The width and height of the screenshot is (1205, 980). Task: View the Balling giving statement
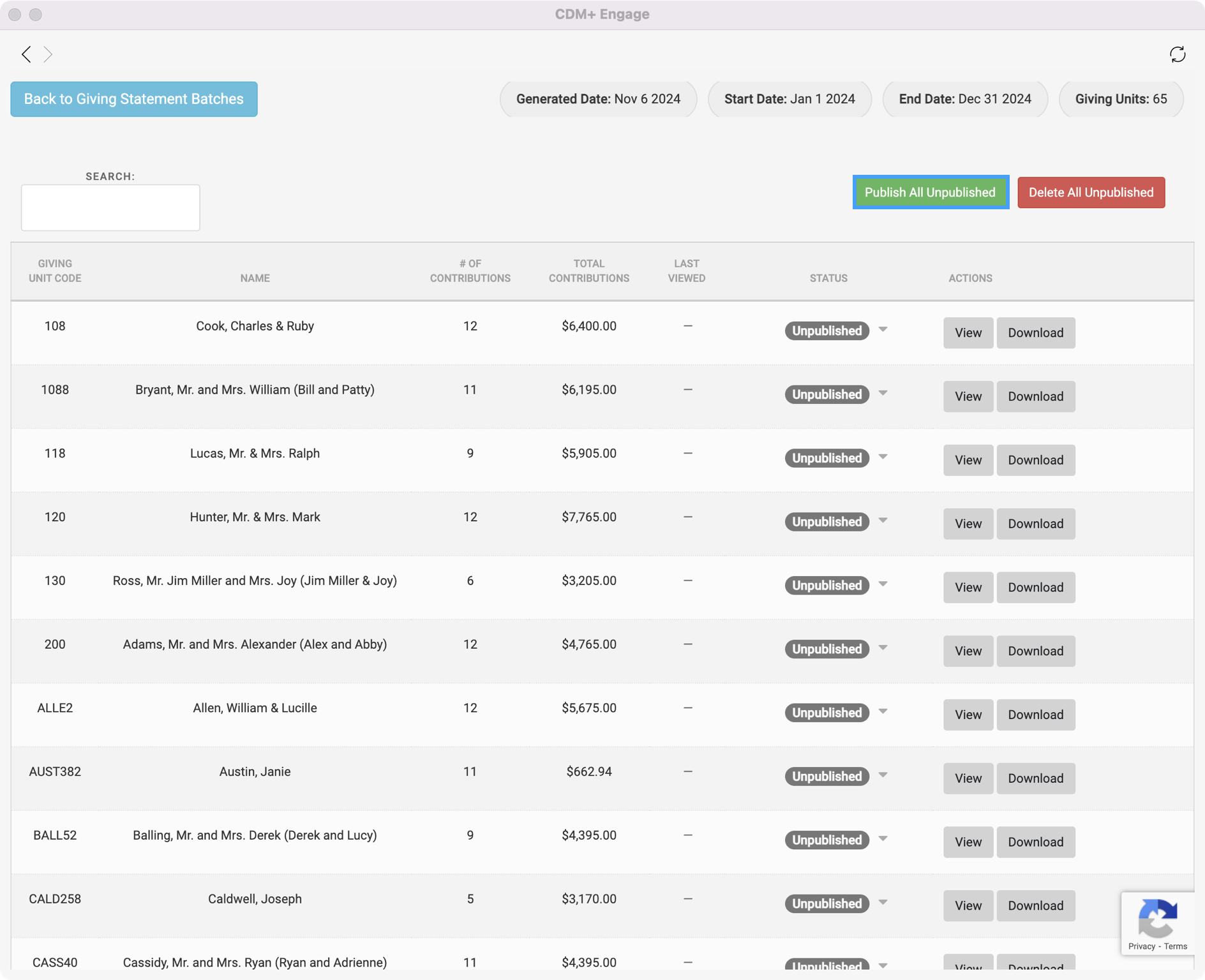(968, 842)
